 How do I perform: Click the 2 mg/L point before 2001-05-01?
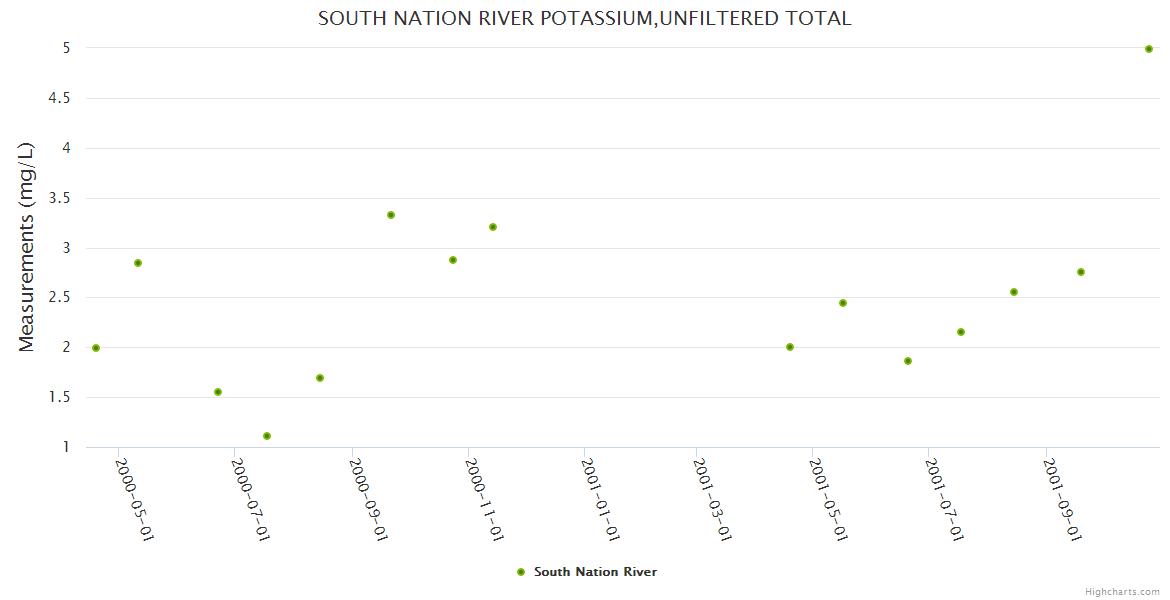(x=790, y=347)
